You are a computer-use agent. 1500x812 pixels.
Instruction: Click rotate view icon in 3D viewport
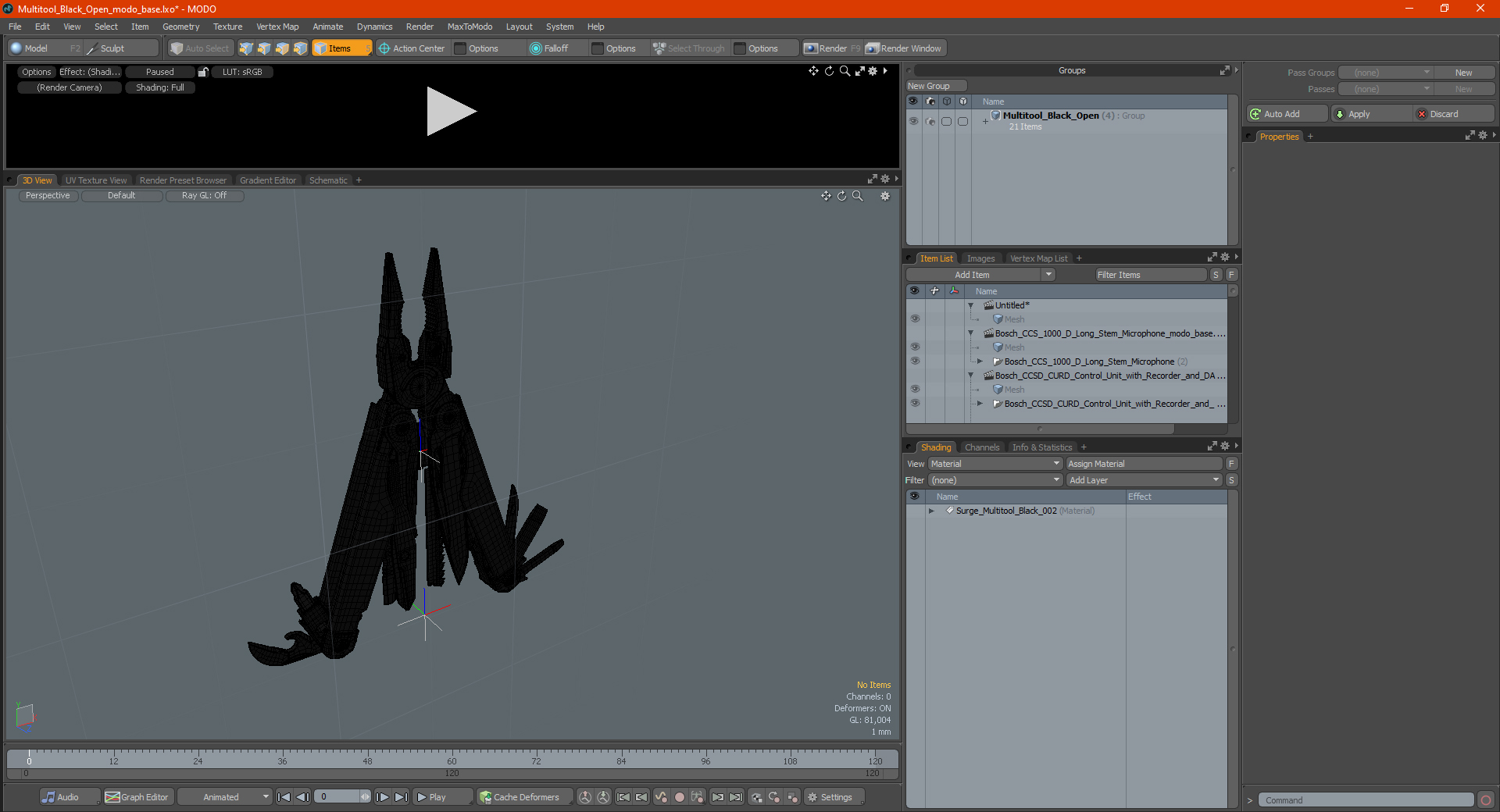[842, 196]
